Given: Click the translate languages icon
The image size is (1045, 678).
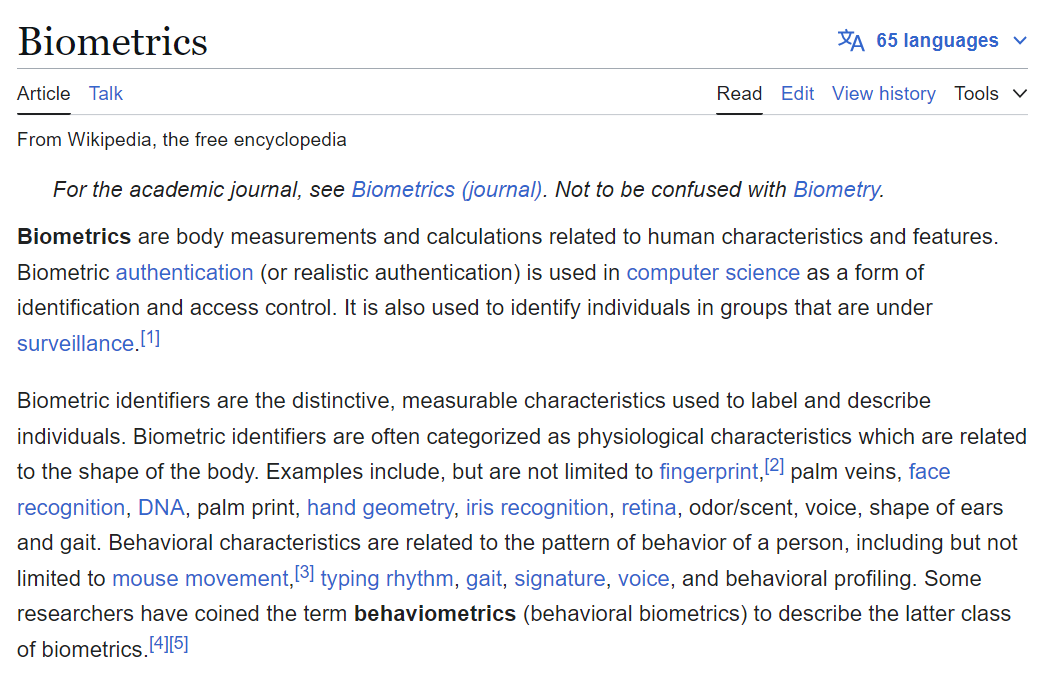Looking at the screenshot, I should coord(851,41).
